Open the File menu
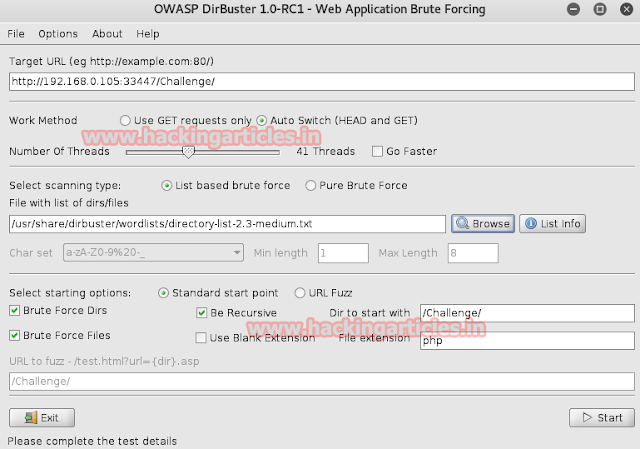This screenshot has height=449, width=640. (x=16, y=34)
